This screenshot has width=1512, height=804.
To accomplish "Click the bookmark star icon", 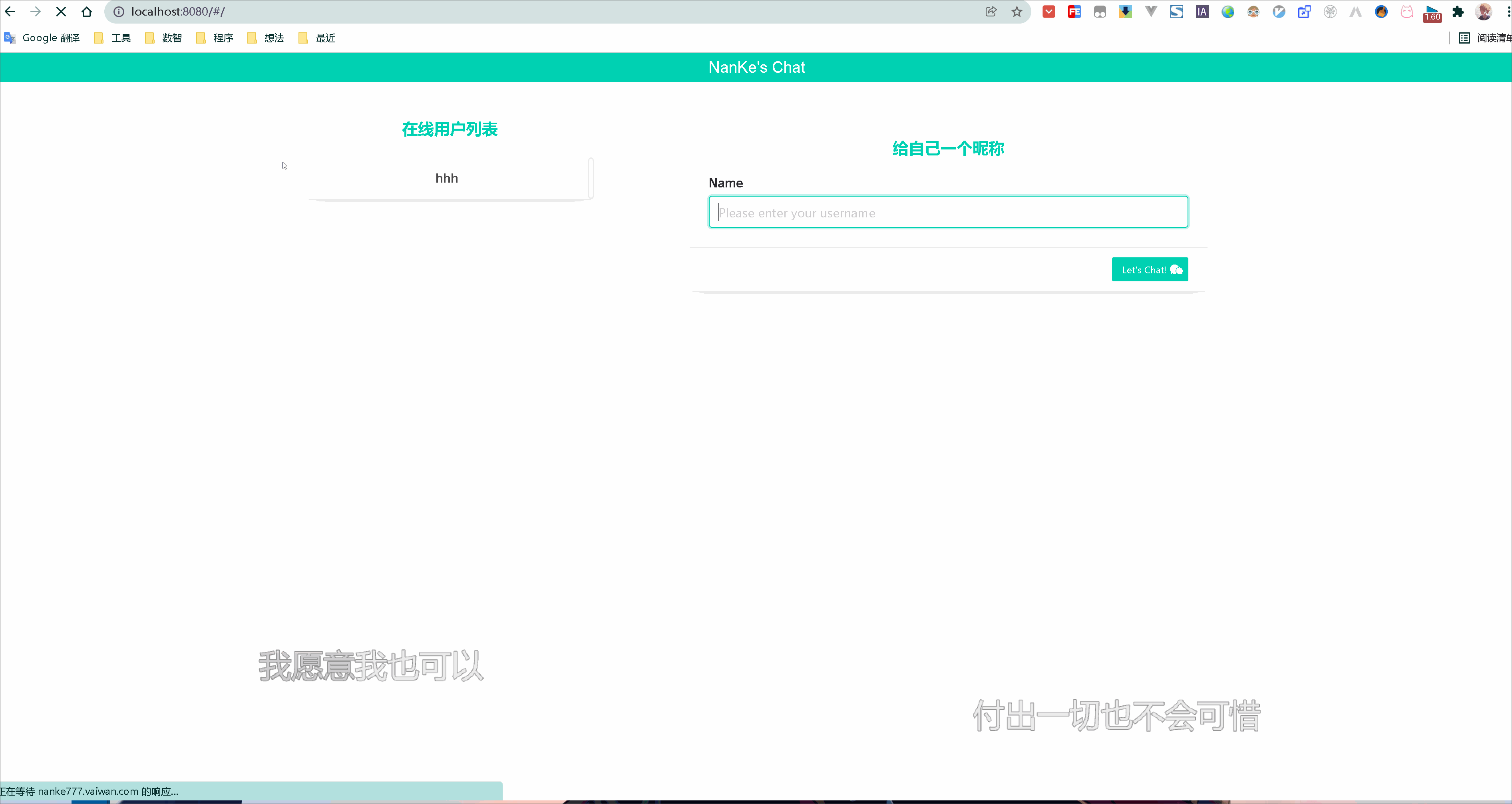I will tap(1017, 12).
